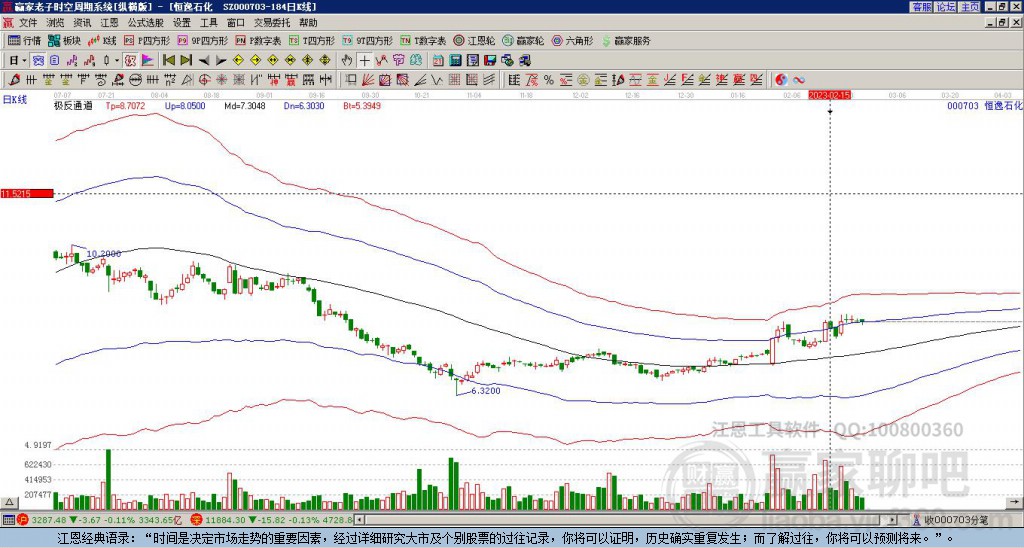Open the 客服 link
This screenshot has height=548, width=1024.
(x=921, y=6)
